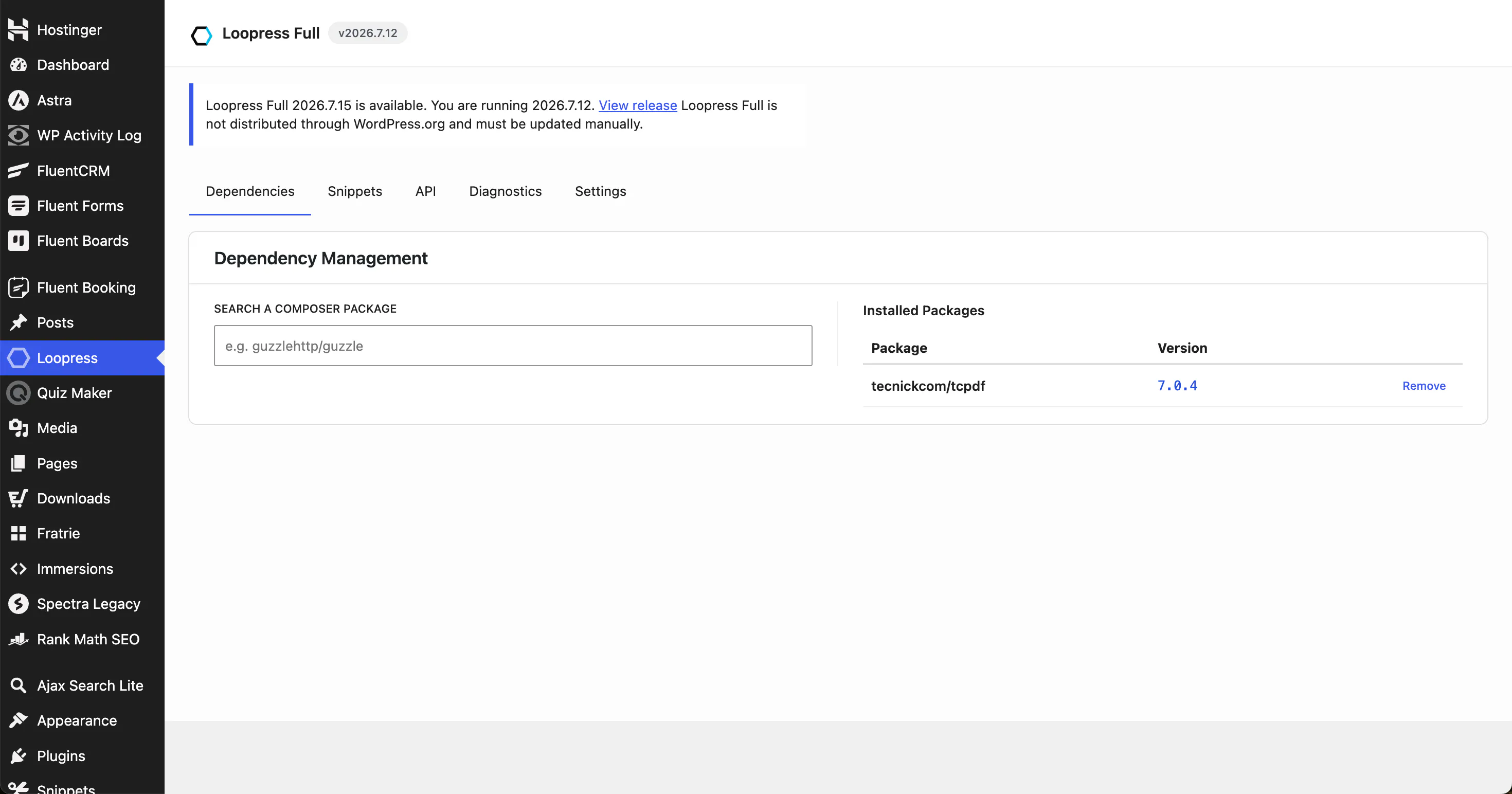1512x794 pixels.
Task: Click the FluentCRM icon
Action: [x=18, y=171]
